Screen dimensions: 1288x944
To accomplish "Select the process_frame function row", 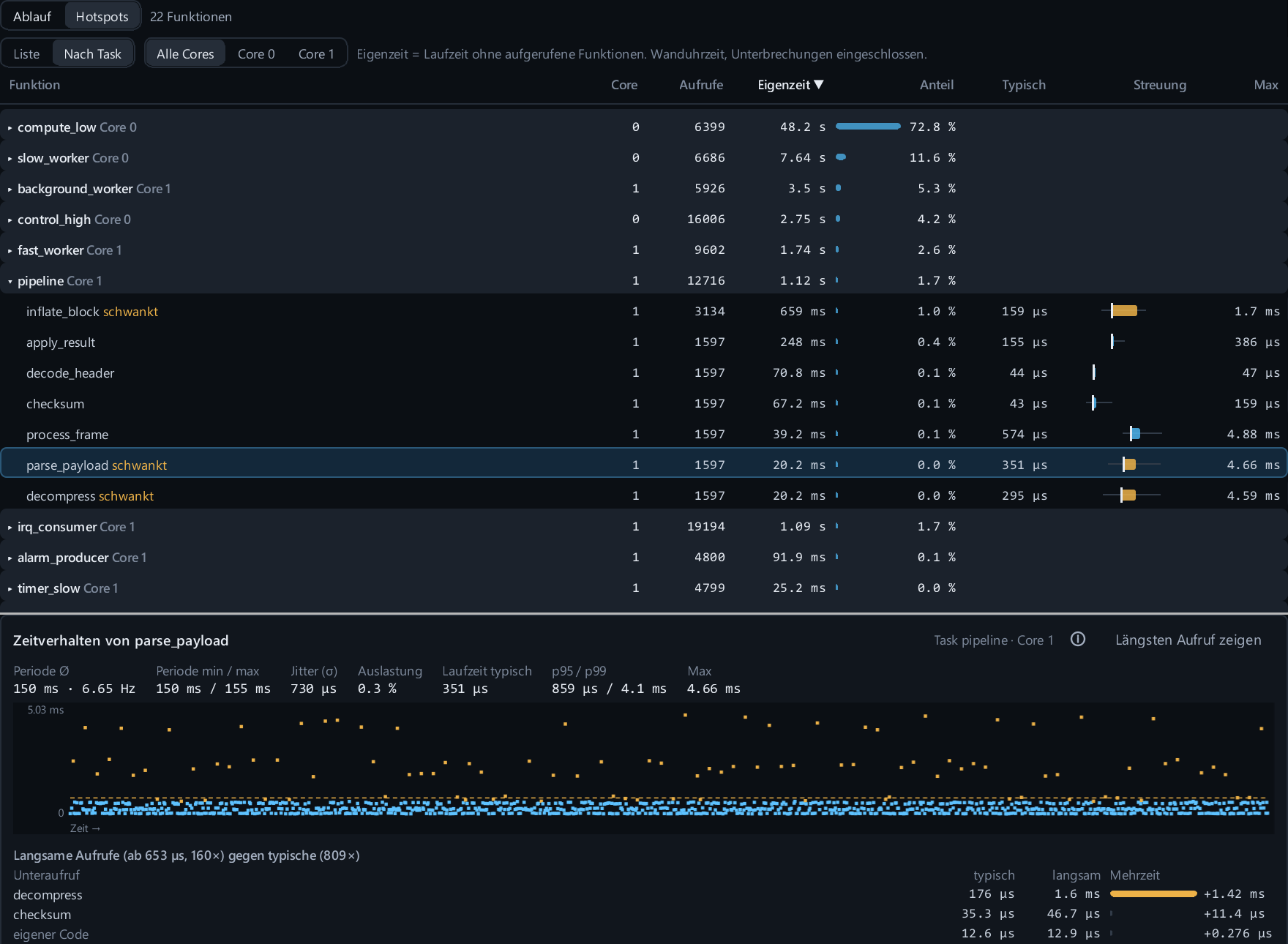I will (644, 435).
